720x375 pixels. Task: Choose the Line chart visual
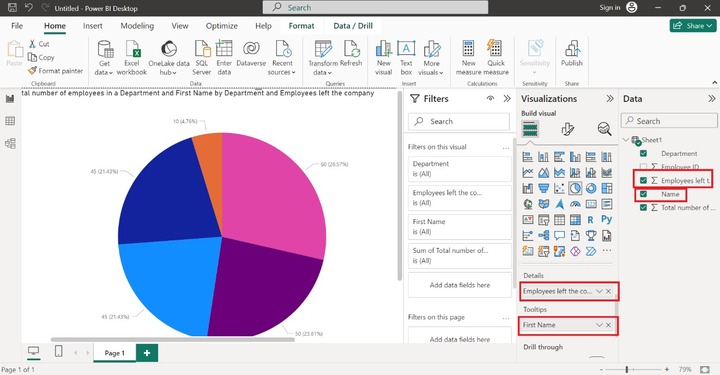[x=528, y=173]
